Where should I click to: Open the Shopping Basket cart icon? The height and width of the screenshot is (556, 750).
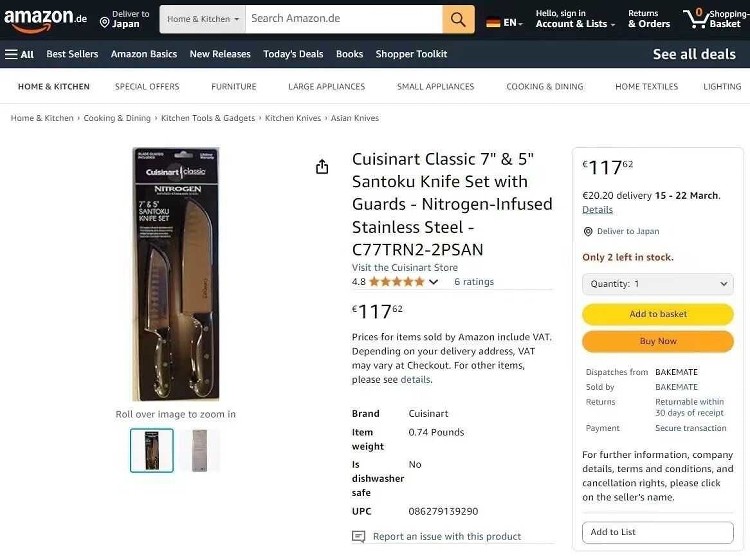[x=695, y=18]
